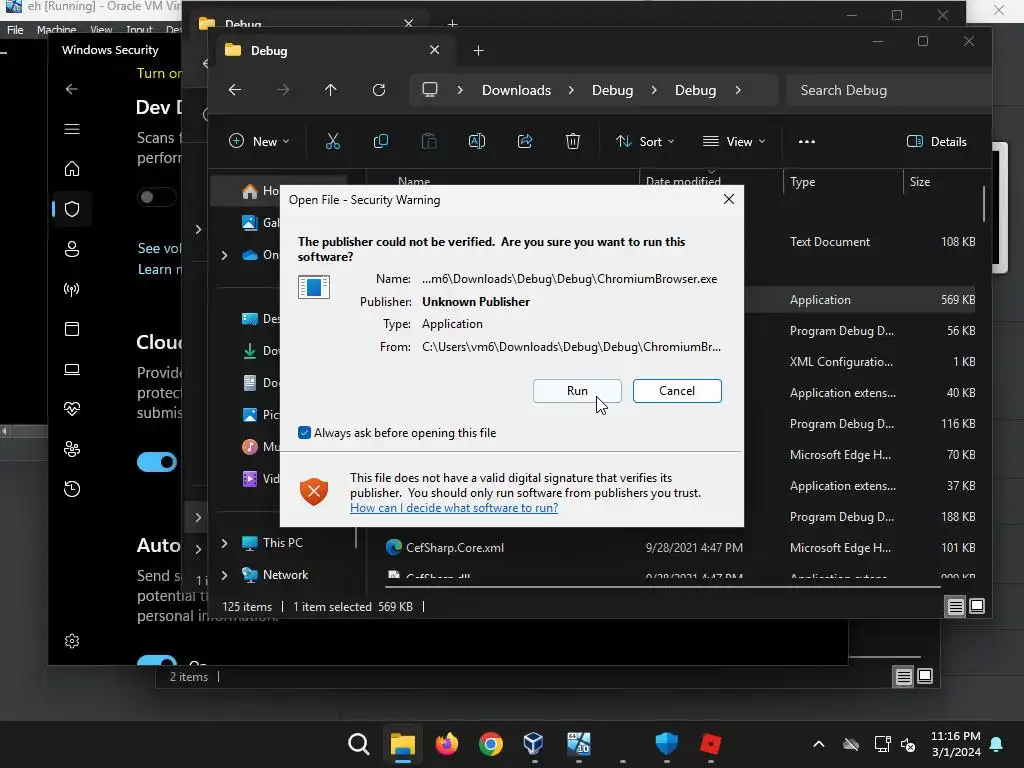
Task: Open Search from the taskbar
Action: 359,744
